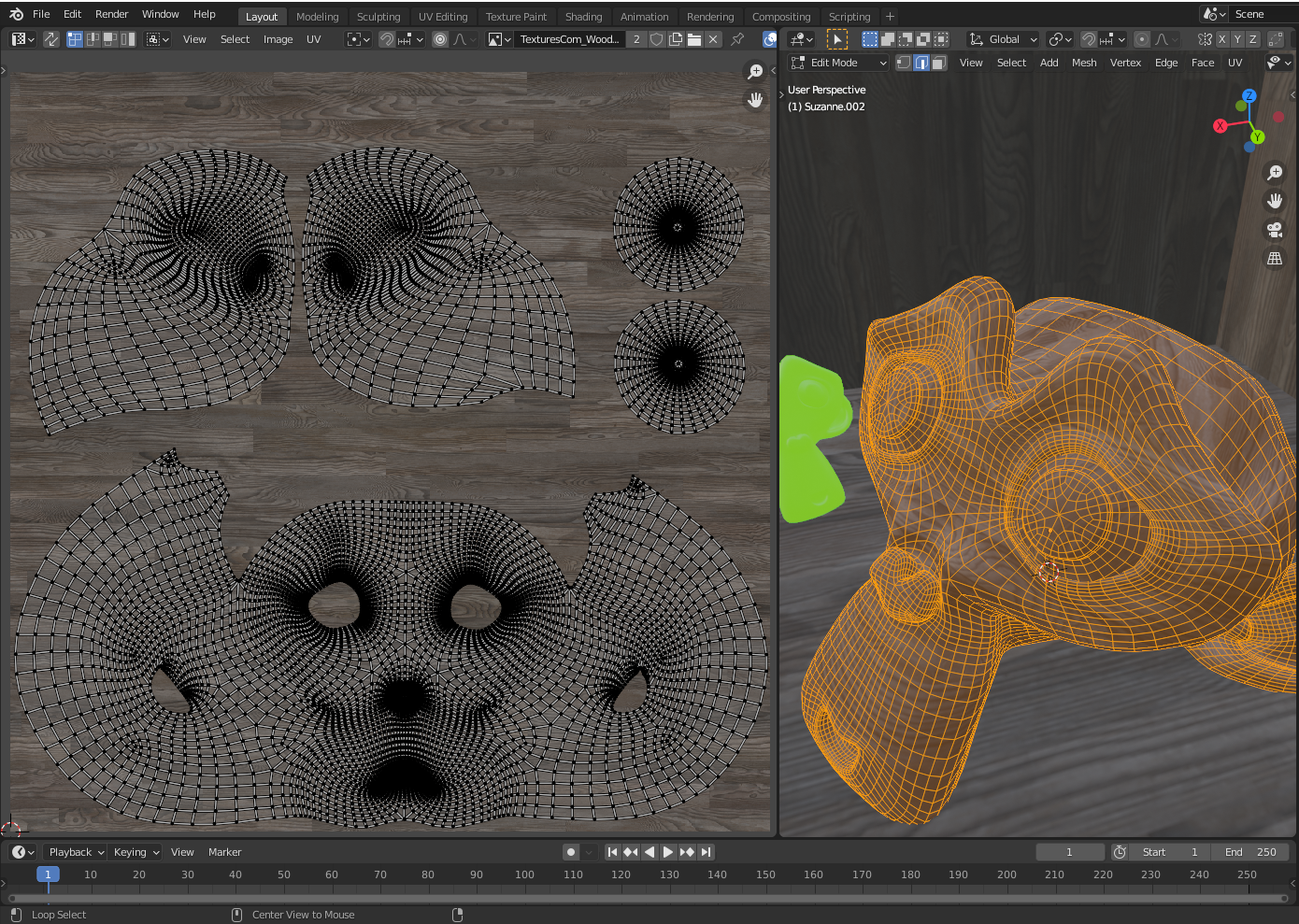Switch to orthographic view with grid icon

coord(1274,259)
